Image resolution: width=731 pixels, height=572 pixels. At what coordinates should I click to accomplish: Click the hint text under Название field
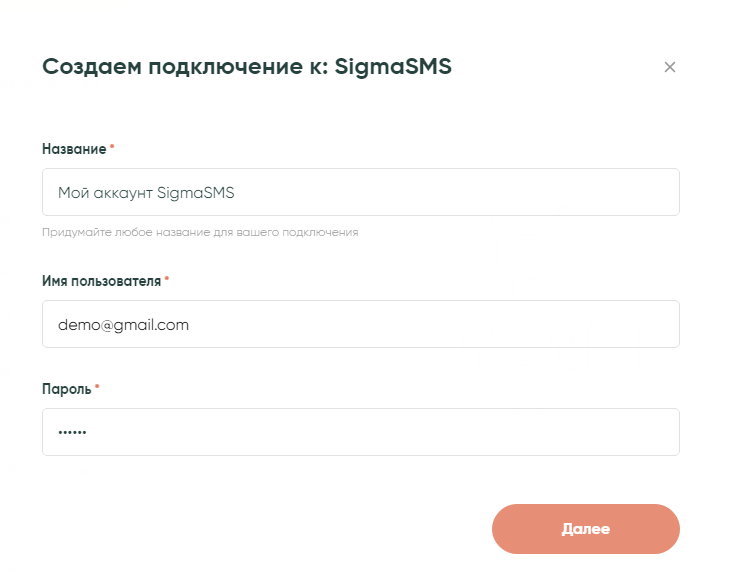200,232
